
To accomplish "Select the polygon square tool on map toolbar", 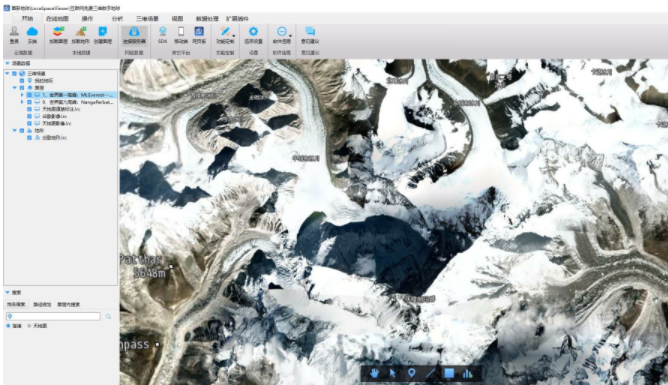I will pyautogui.click(x=449, y=374).
